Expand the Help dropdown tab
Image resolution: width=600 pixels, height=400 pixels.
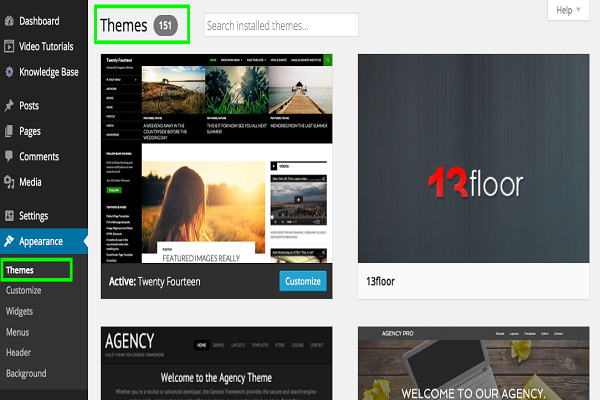(x=568, y=10)
